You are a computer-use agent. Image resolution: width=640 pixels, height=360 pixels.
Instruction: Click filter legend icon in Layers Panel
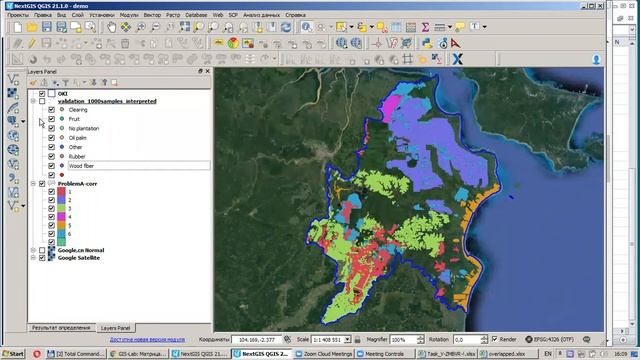[65, 82]
